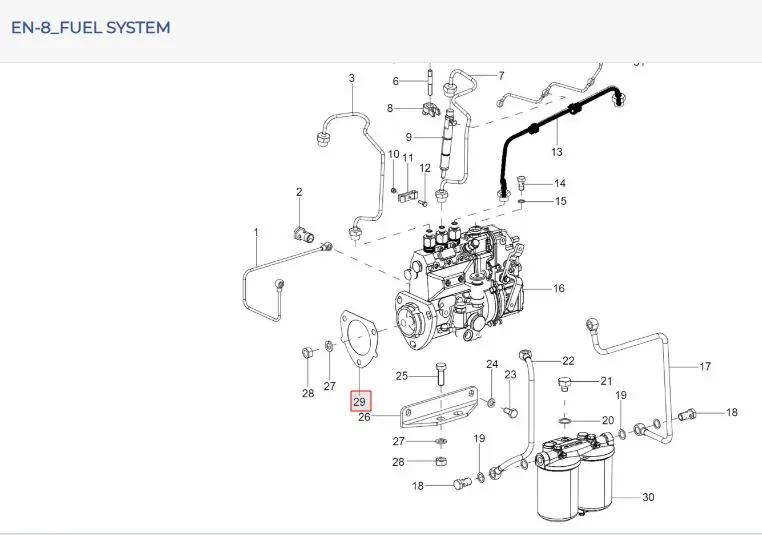The height and width of the screenshot is (535, 762).
Task: Select the highlighted part number 29 label
Action: click(x=361, y=401)
